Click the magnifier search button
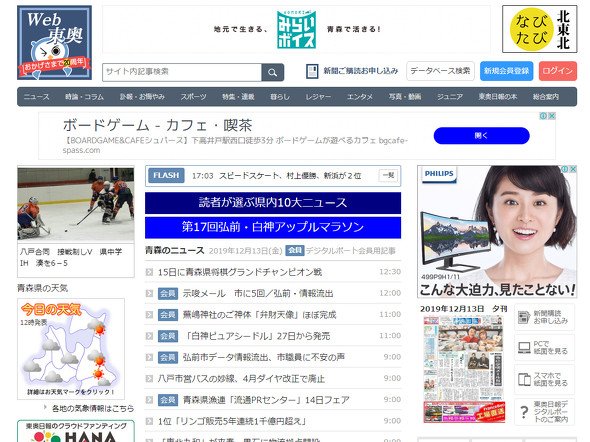The height and width of the screenshot is (442, 590). coord(272,72)
